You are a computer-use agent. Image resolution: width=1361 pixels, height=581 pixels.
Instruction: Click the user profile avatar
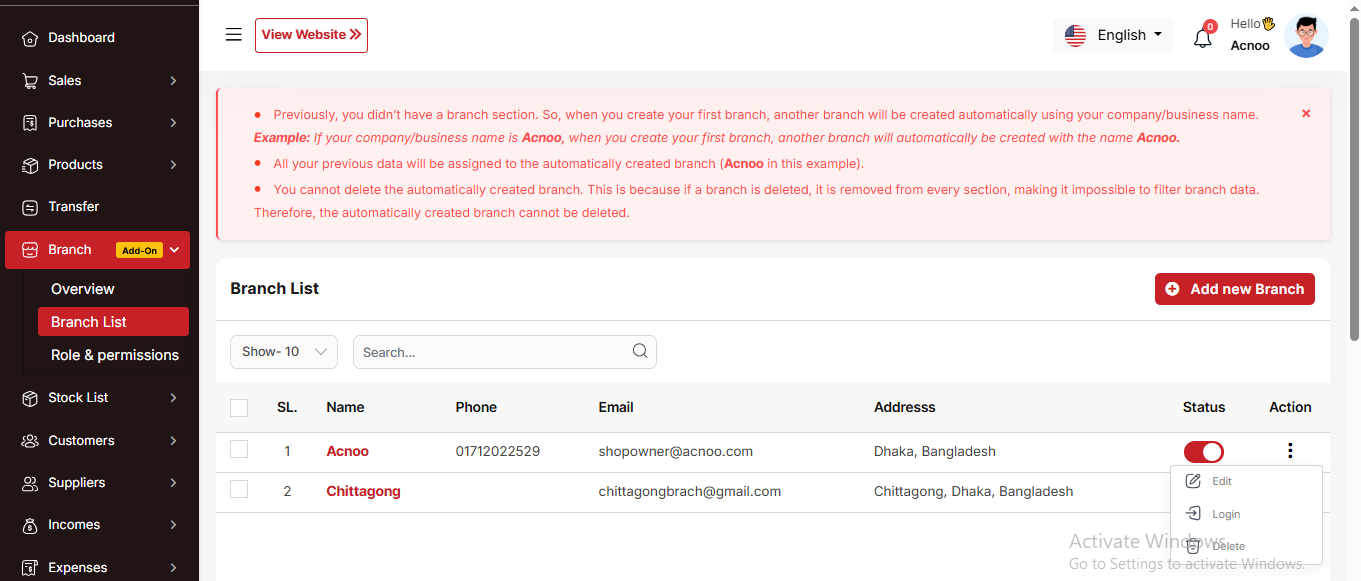[1305, 36]
